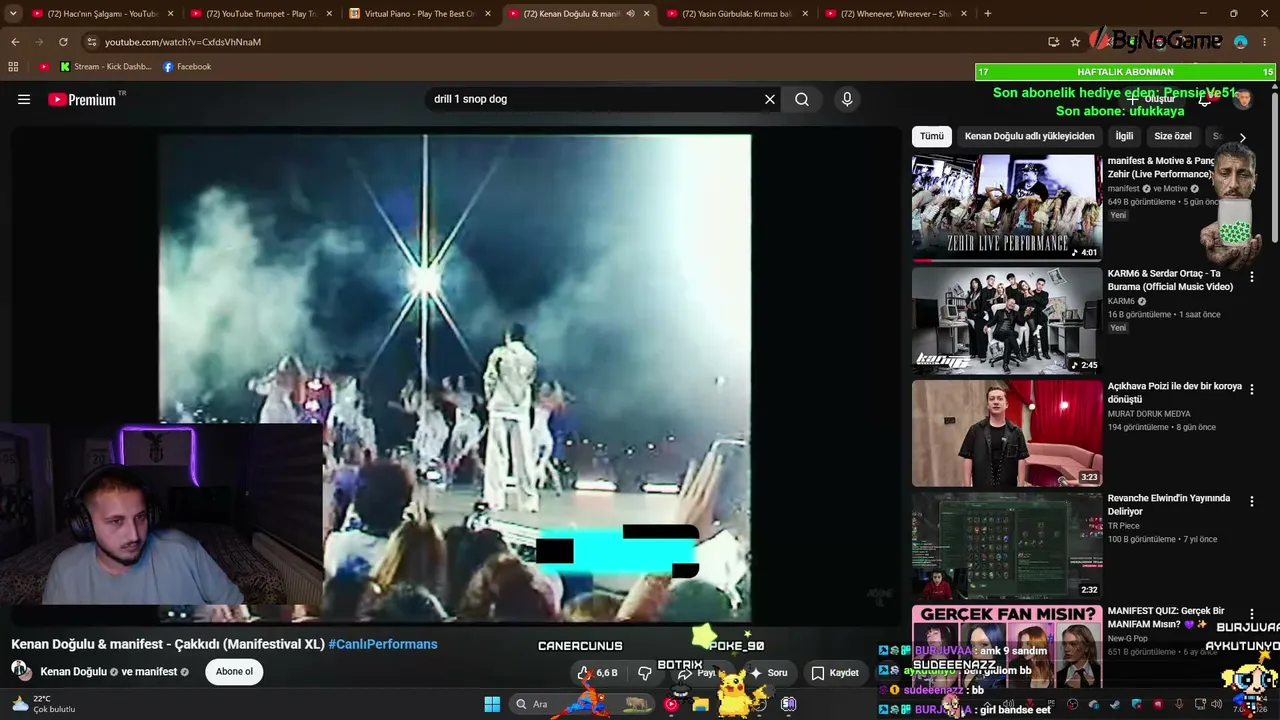Viewport: 1280px width, 720px height.
Task: Switch to 'YouTube Trumpet' browser tab
Action: pyautogui.click(x=260, y=14)
